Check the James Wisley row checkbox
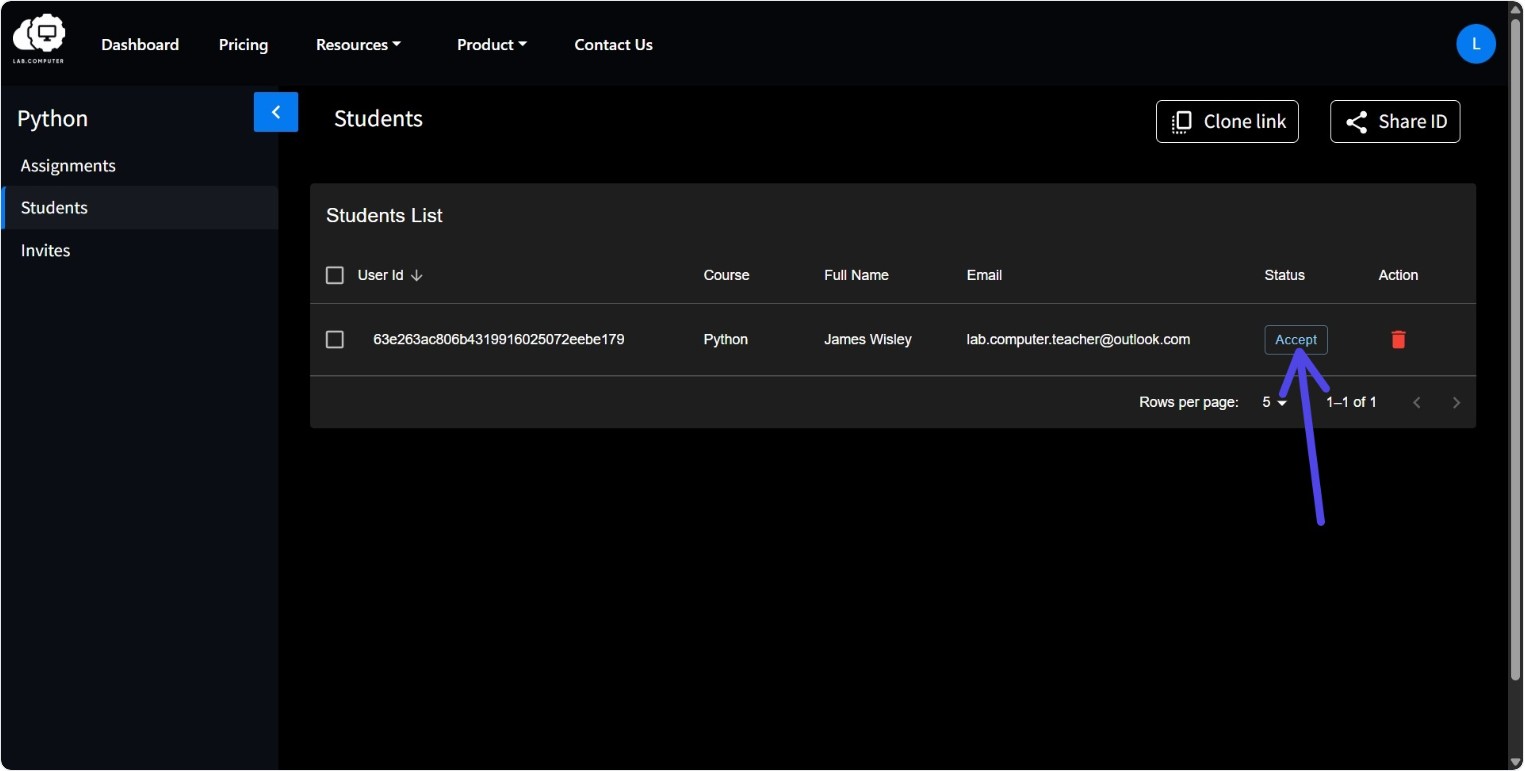 (335, 340)
